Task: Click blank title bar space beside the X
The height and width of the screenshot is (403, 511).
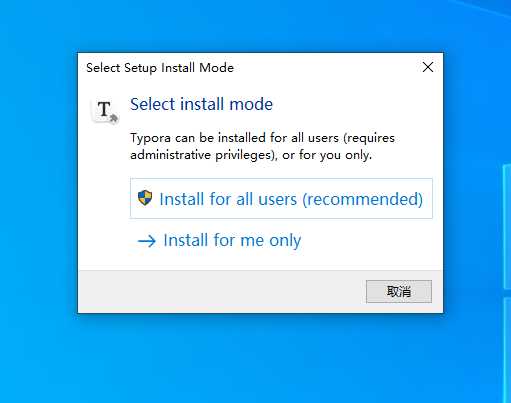Action: [327, 67]
